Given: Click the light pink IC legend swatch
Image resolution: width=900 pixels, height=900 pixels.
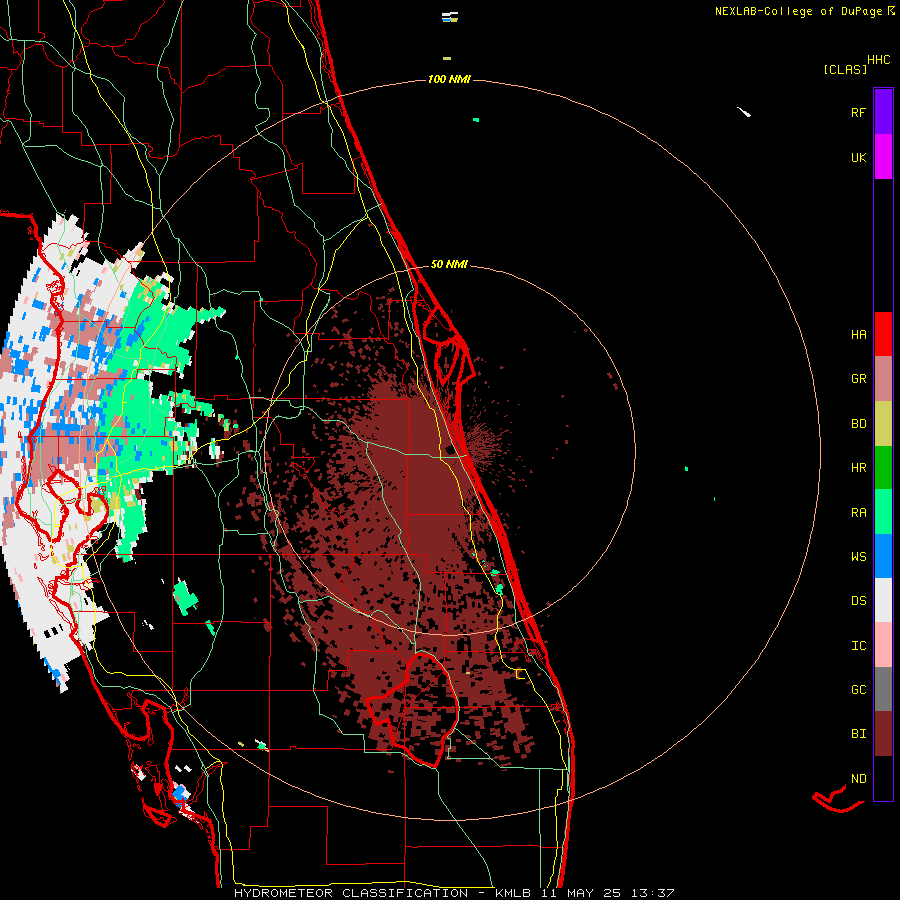Looking at the screenshot, I should (x=883, y=645).
